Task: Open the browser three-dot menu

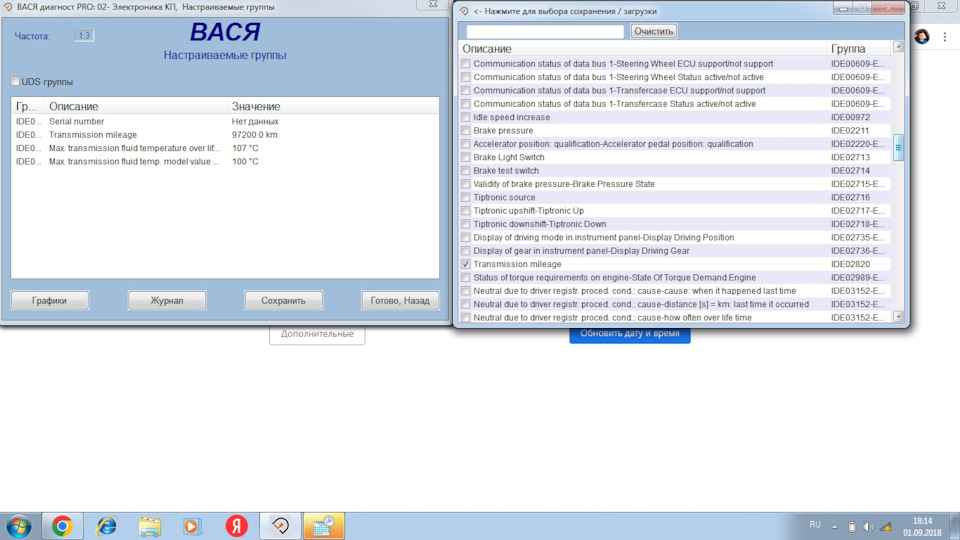Action: (945, 37)
